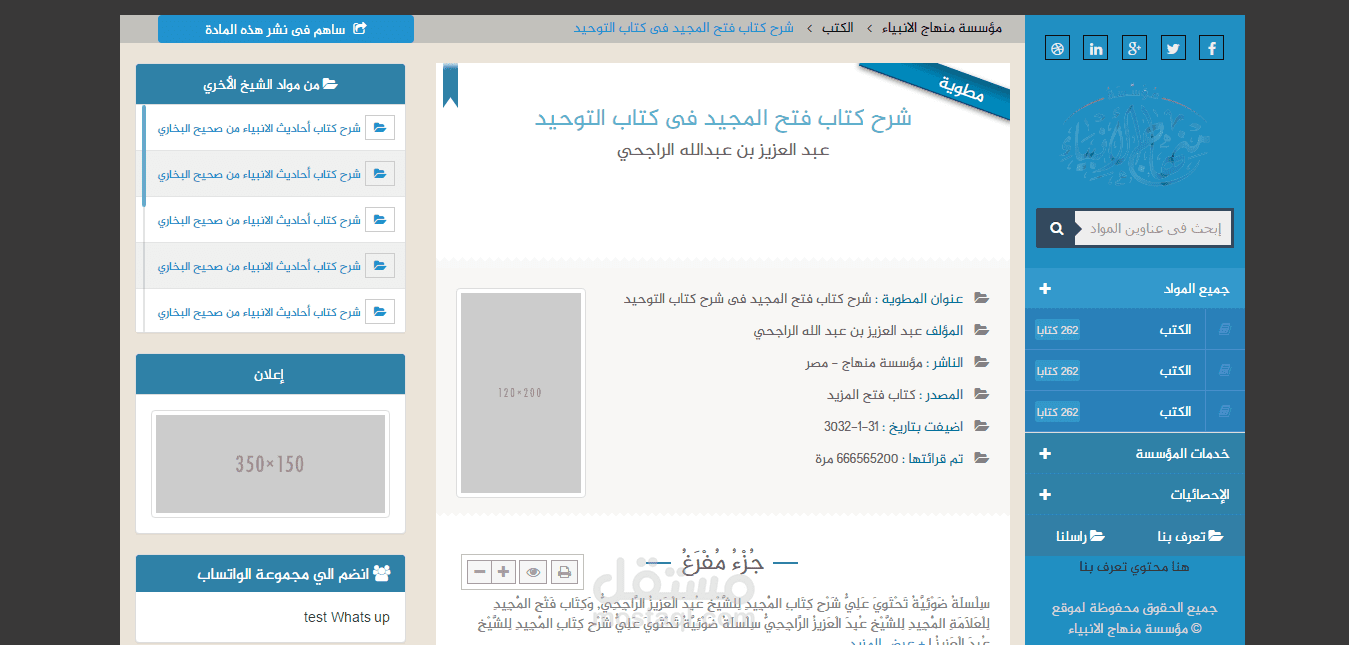Open the Facebook social icon

(x=1211, y=48)
